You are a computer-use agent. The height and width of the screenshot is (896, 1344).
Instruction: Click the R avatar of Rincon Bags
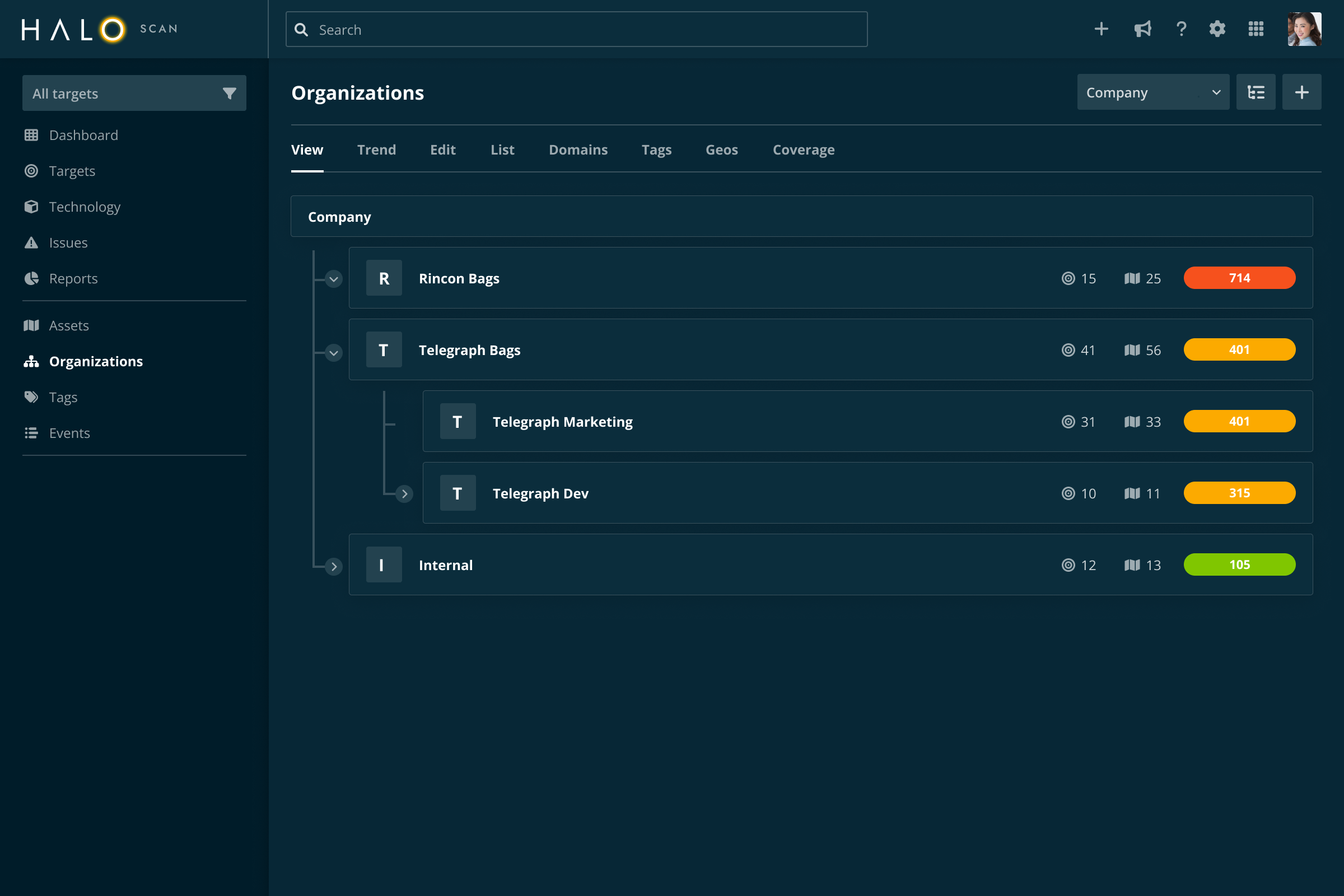pyautogui.click(x=384, y=278)
